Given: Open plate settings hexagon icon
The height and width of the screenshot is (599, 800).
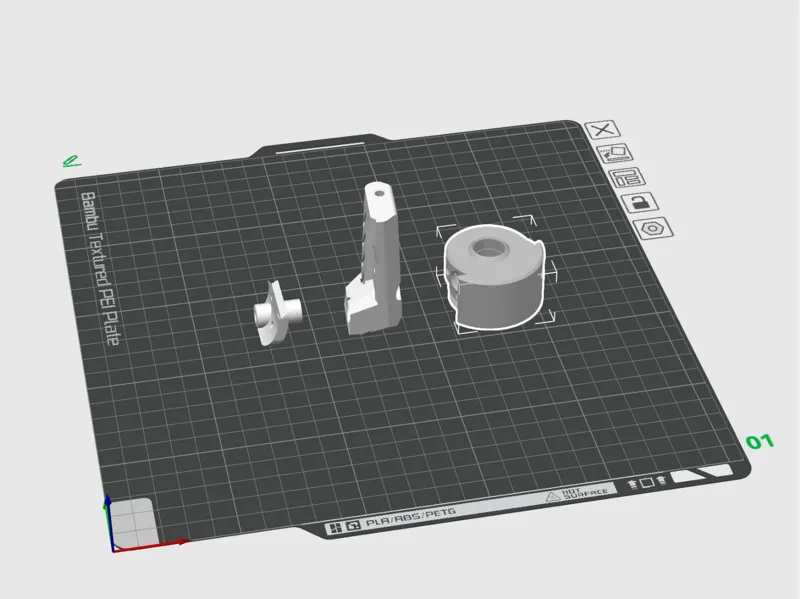Looking at the screenshot, I should [653, 228].
